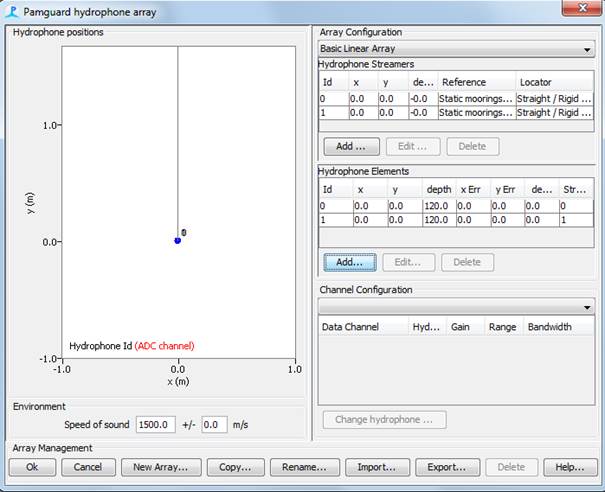Cancel the hydrophone array dialog
Image resolution: width=605 pixels, height=492 pixels.
[88, 467]
